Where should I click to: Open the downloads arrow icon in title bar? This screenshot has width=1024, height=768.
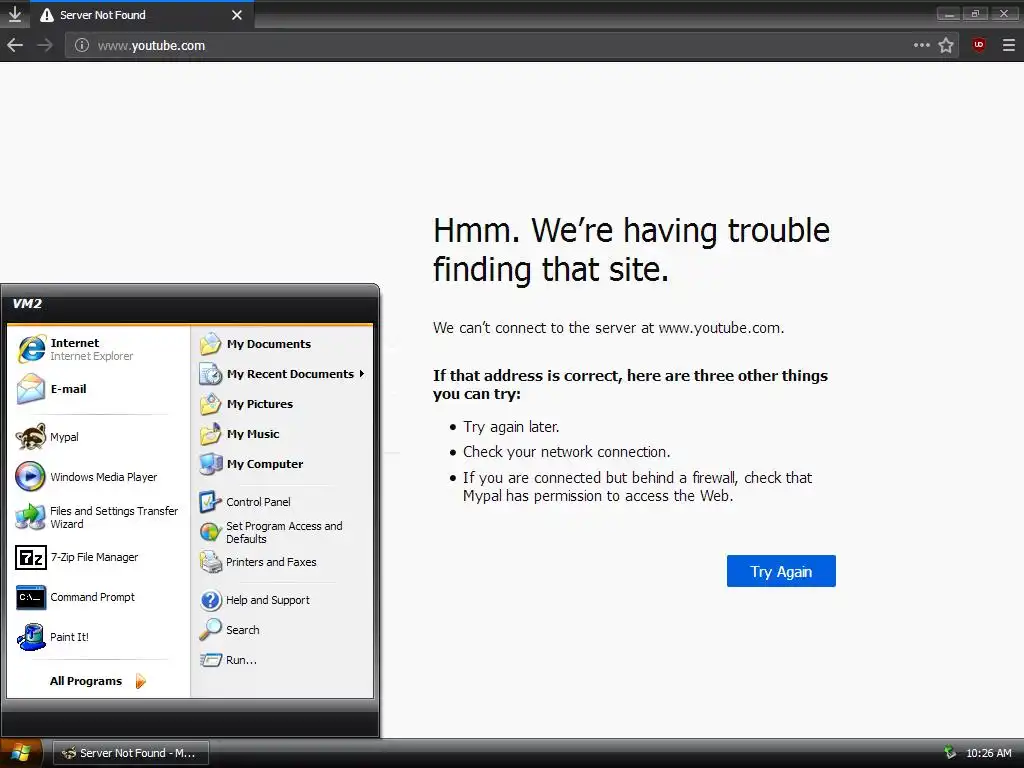pyautogui.click(x=14, y=14)
